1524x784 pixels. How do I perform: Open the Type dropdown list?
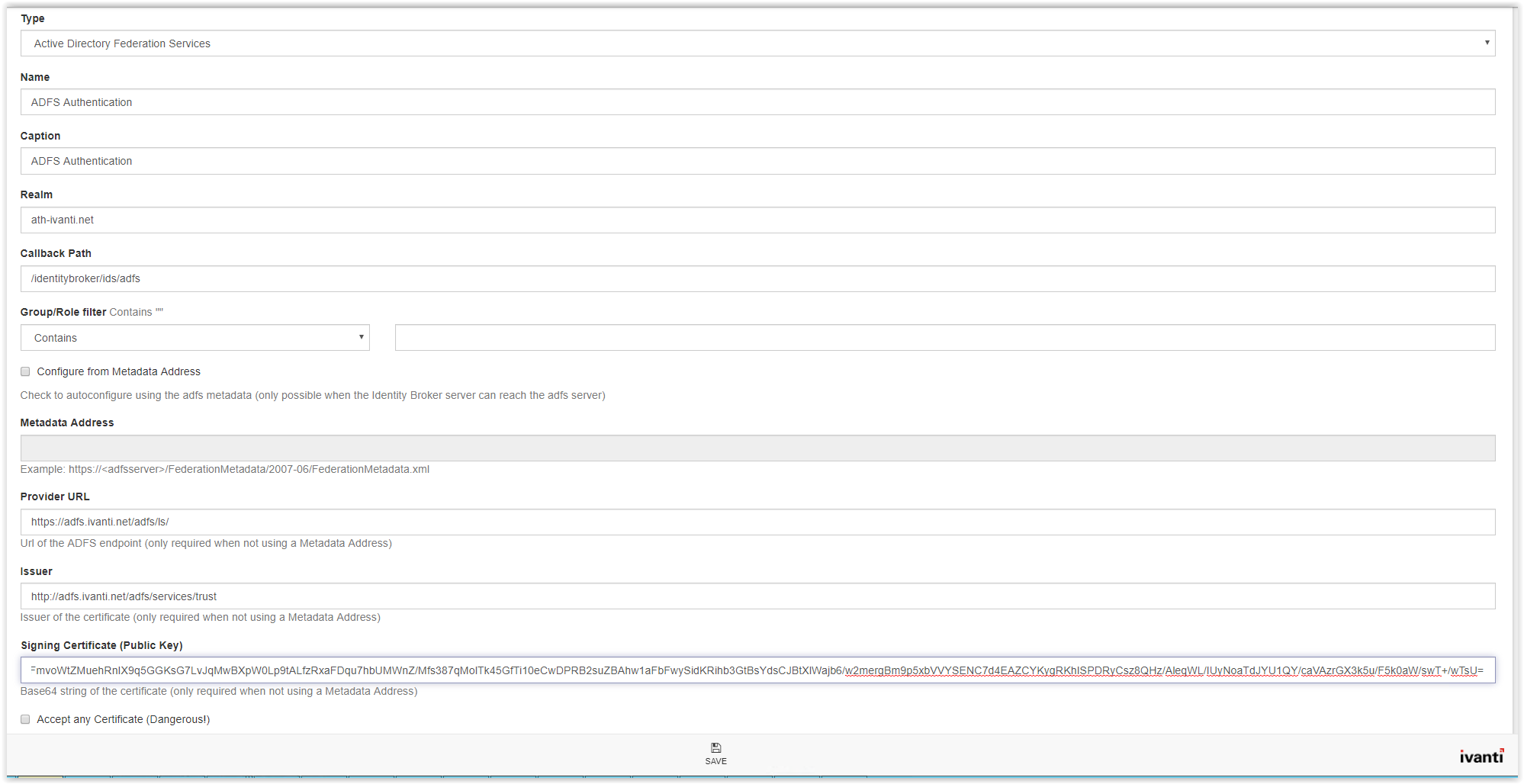[x=757, y=43]
